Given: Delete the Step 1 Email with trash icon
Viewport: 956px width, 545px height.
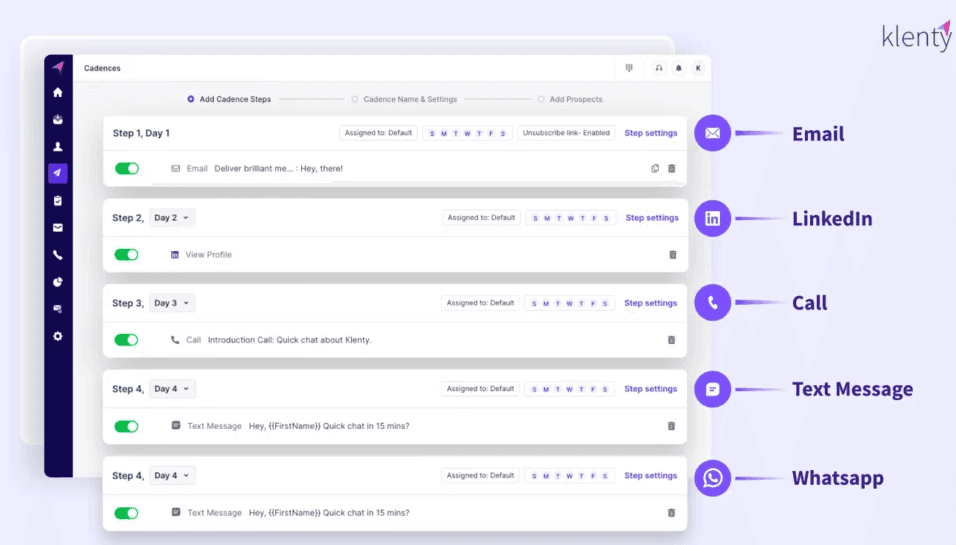Looking at the screenshot, I should (x=672, y=168).
